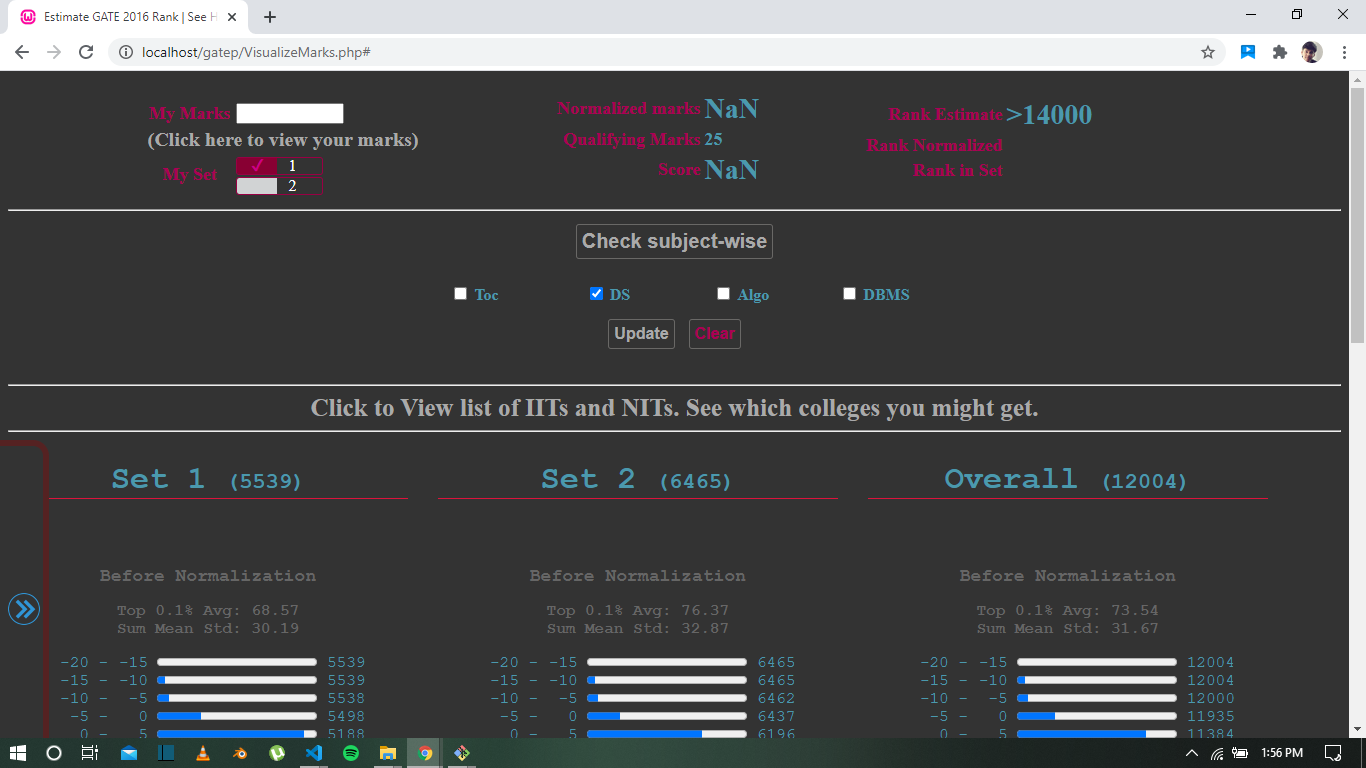Bookmark this page using the star icon

[1210, 50]
